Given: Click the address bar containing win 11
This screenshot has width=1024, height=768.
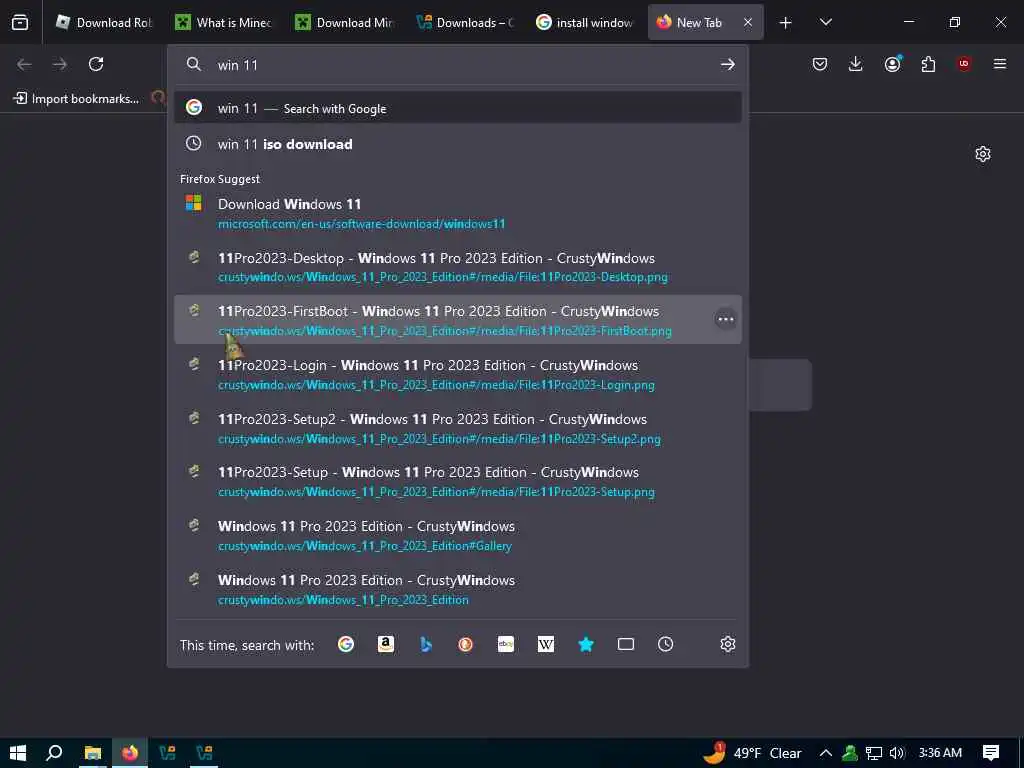Looking at the screenshot, I should tap(457, 65).
